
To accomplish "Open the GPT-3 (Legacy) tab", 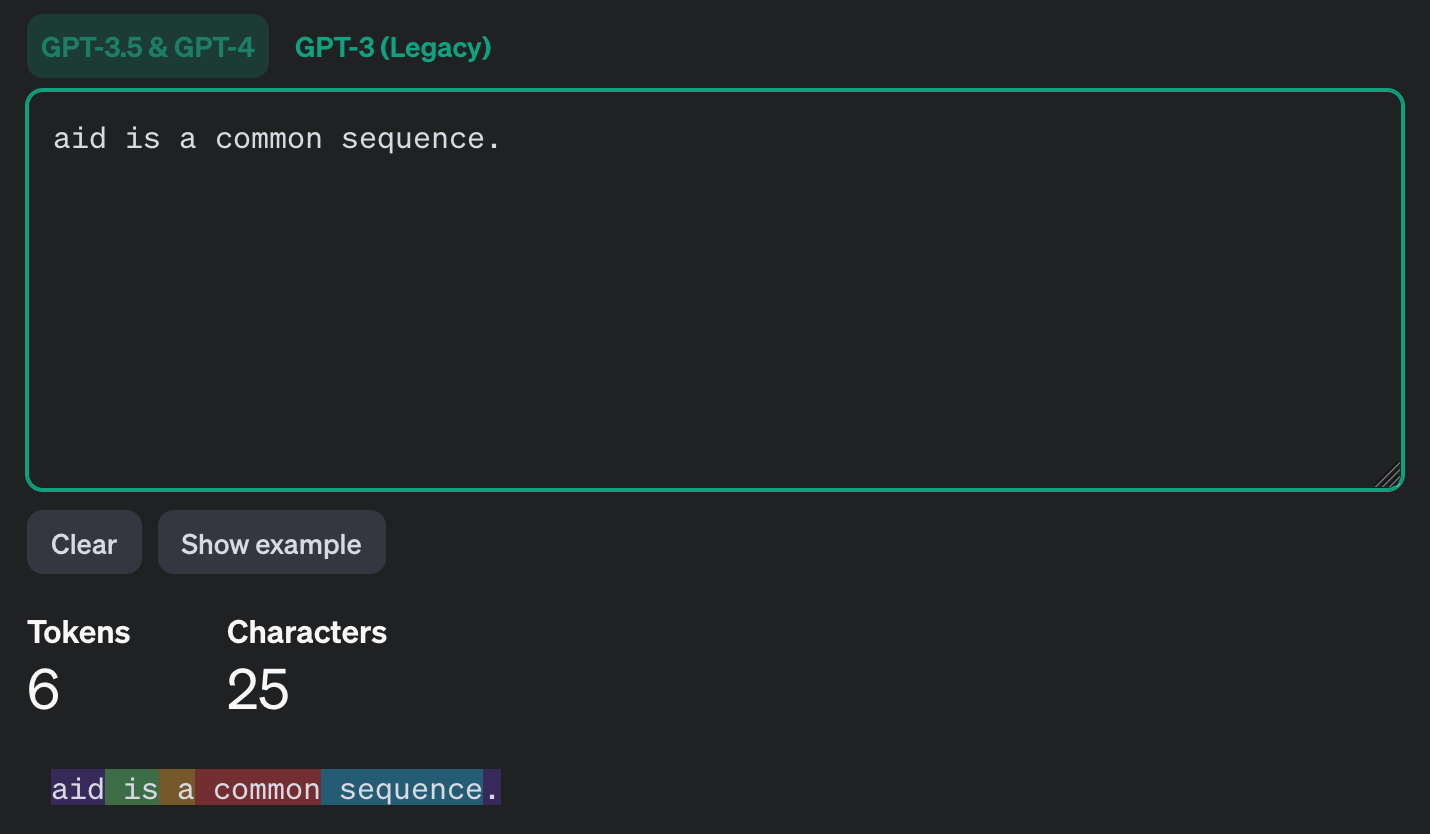I will coord(393,47).
